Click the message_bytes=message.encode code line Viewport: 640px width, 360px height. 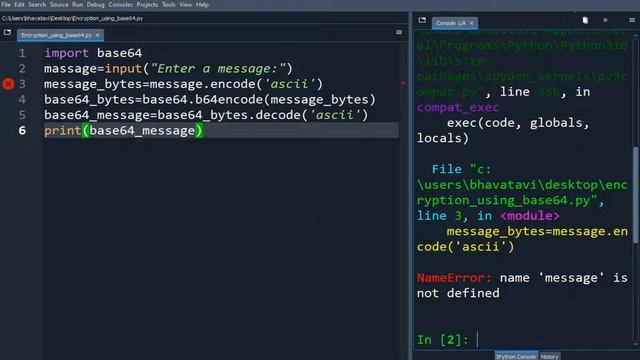183,84
